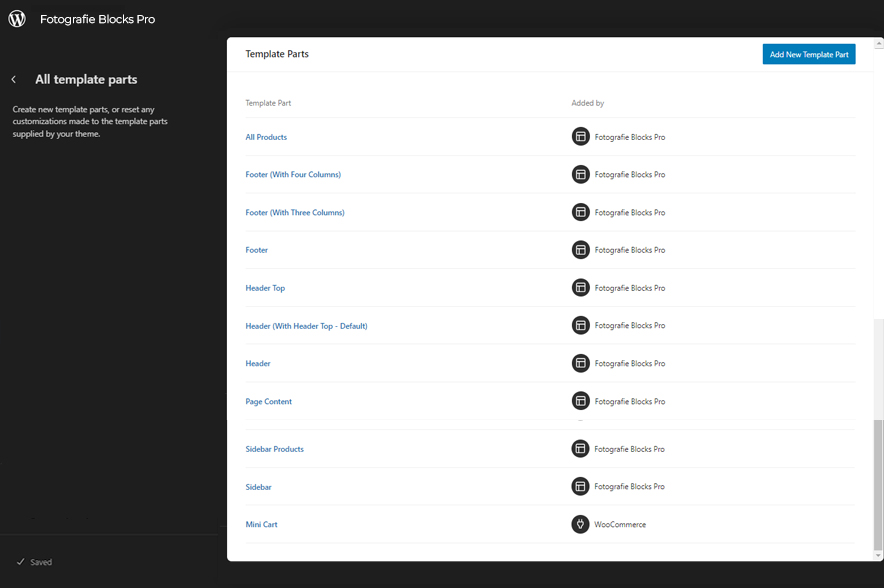
Task: Click the WooCommerce plugin icon beside Mini Cart
Action: [580, 524]
